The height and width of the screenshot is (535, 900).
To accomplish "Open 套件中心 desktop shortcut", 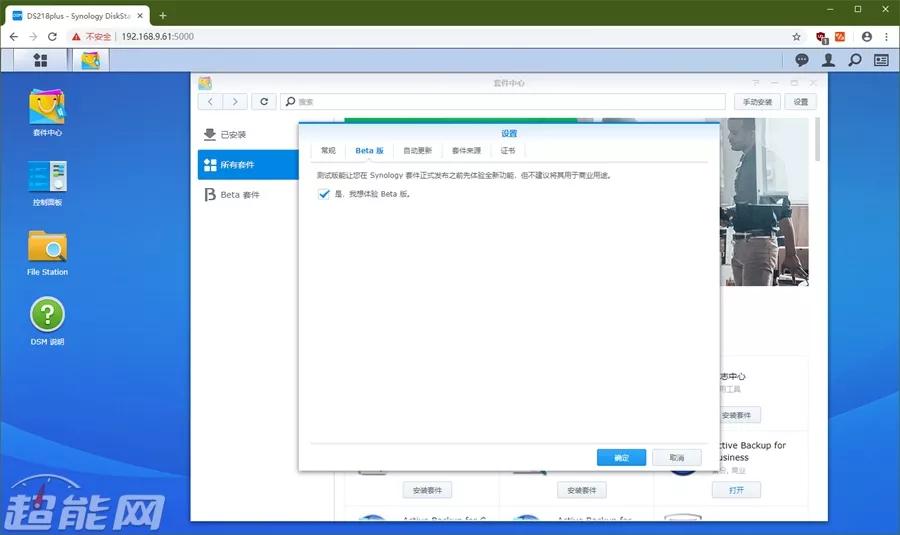I will click(x=47, y=113).
